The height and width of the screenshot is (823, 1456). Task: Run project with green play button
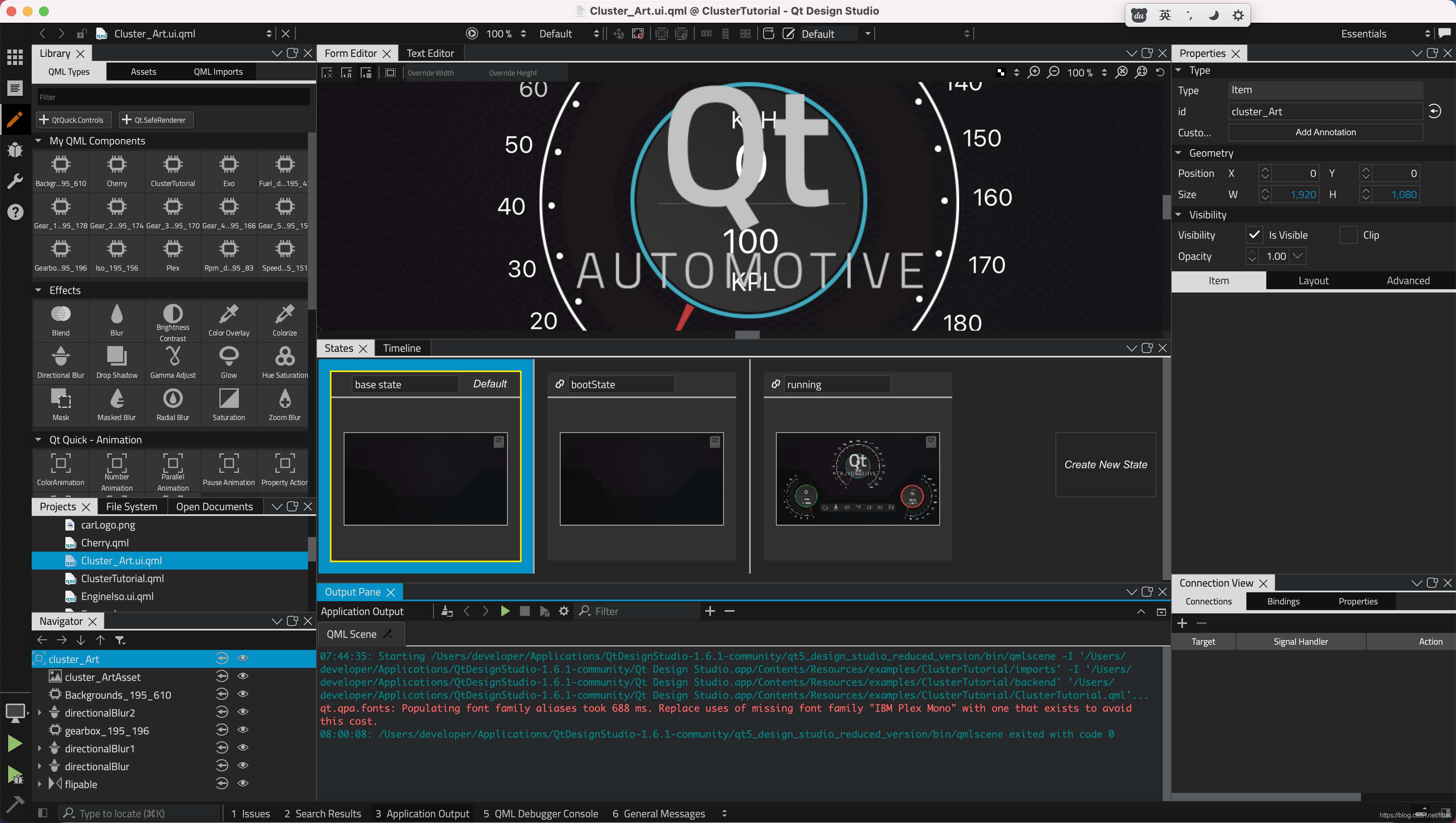click(15, 744)
